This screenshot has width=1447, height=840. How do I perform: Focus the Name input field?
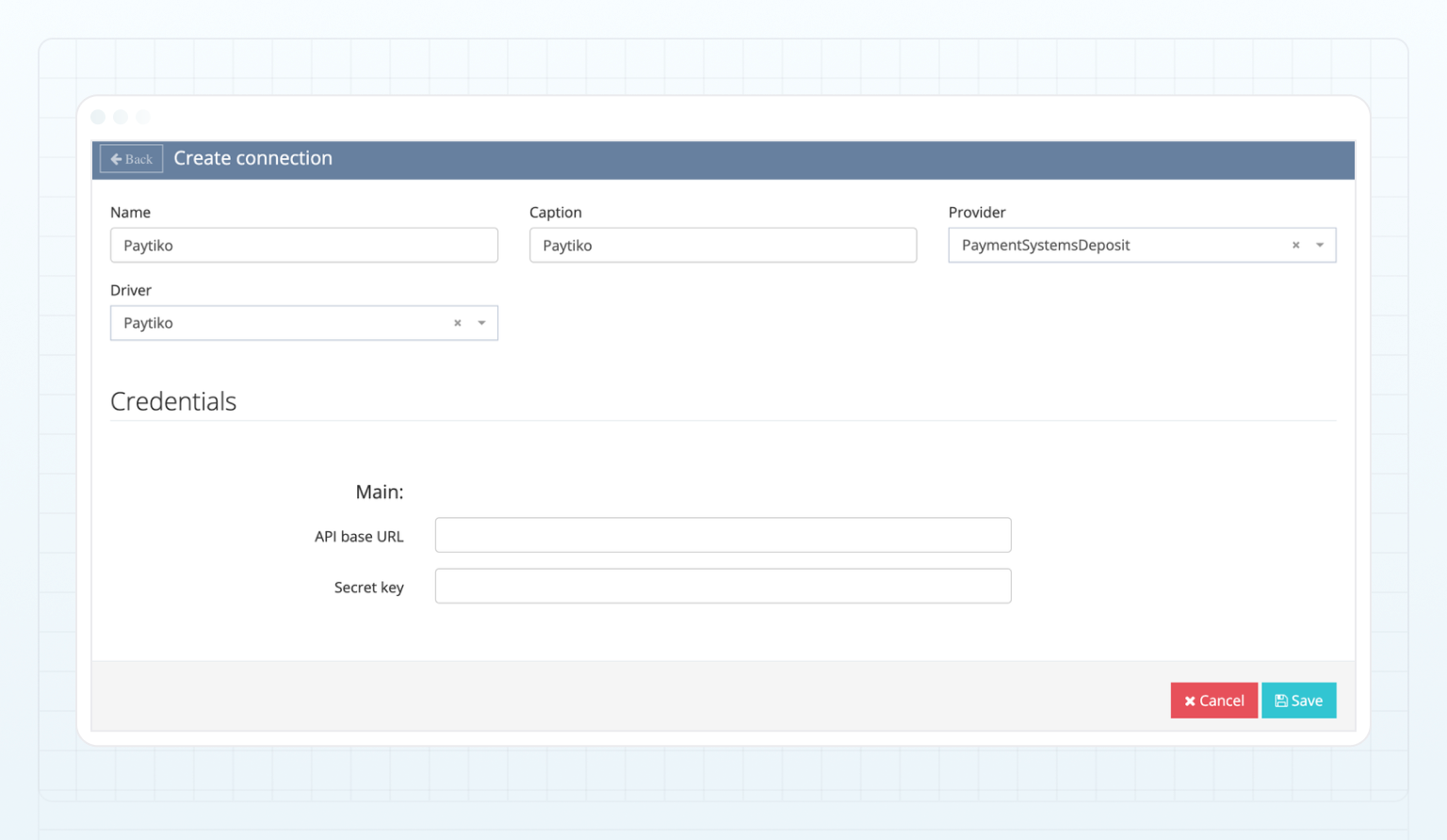[x=304, y=245]
